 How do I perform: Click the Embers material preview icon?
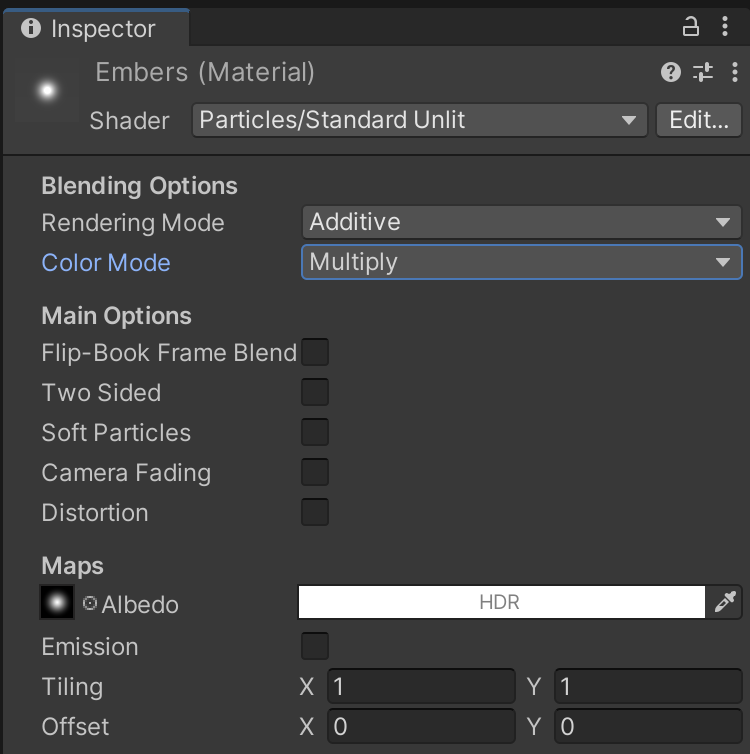coord(46,92)
